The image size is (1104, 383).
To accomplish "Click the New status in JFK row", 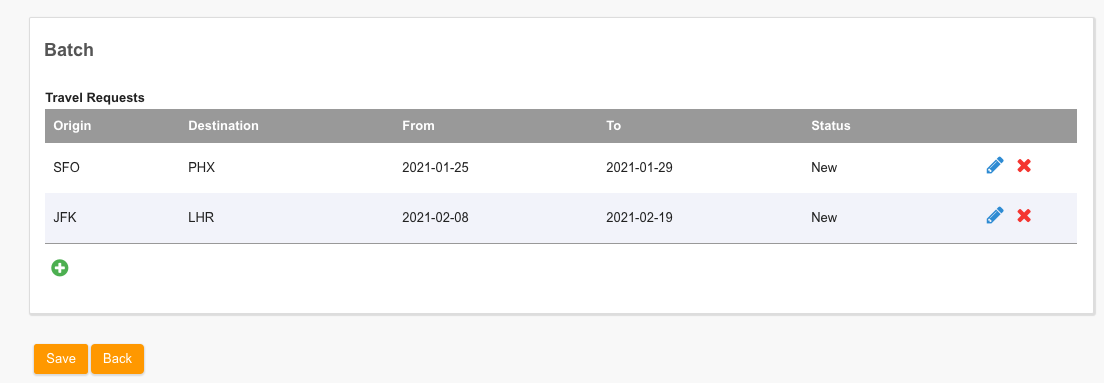I will tap(824, 217).
